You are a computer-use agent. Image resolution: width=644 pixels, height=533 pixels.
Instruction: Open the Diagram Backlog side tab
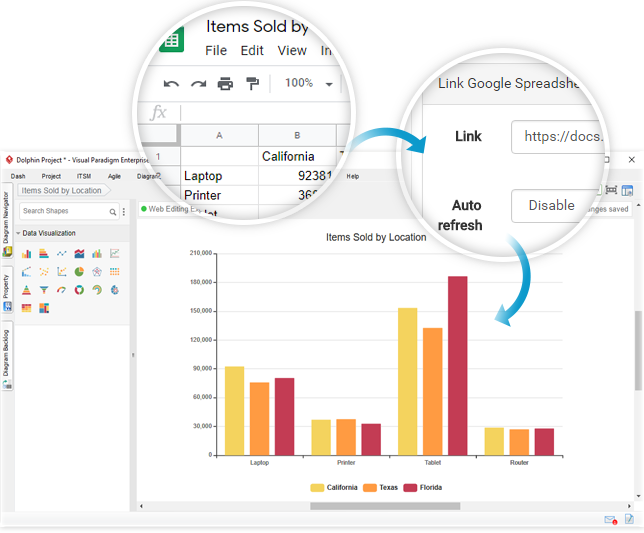7,357
